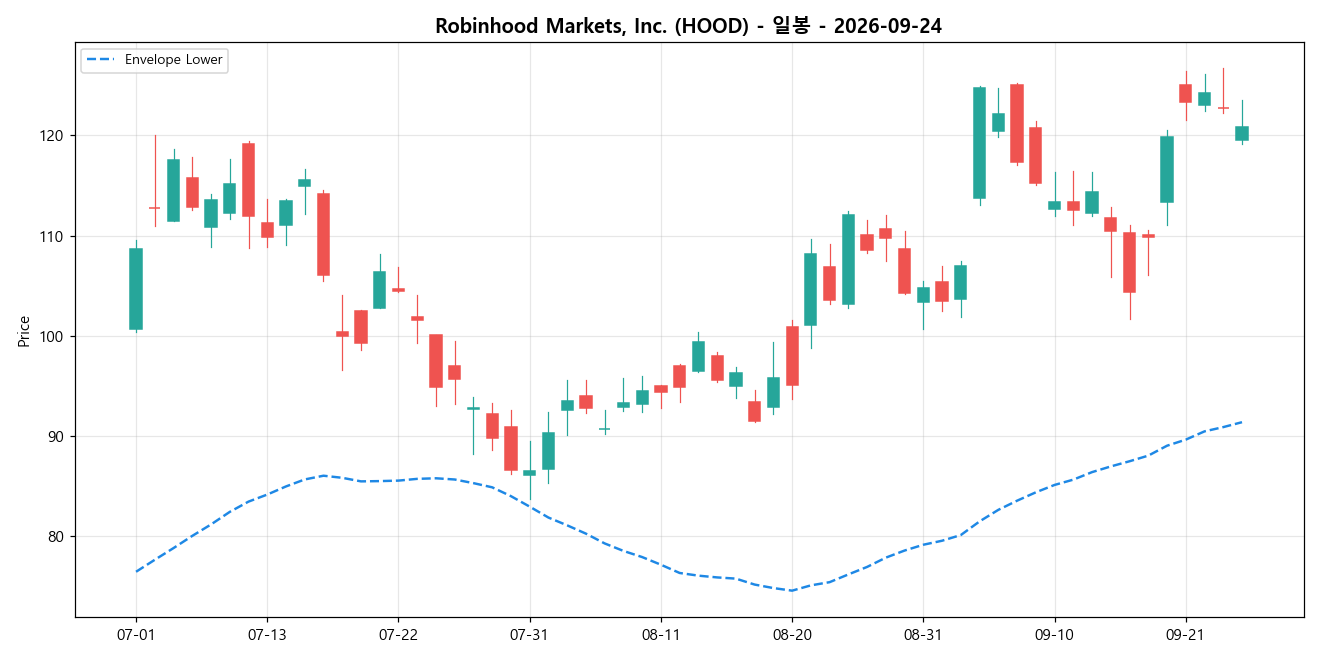
Task: Click the 07-13 x-axis date label
Action: click(x=267, y=635)
